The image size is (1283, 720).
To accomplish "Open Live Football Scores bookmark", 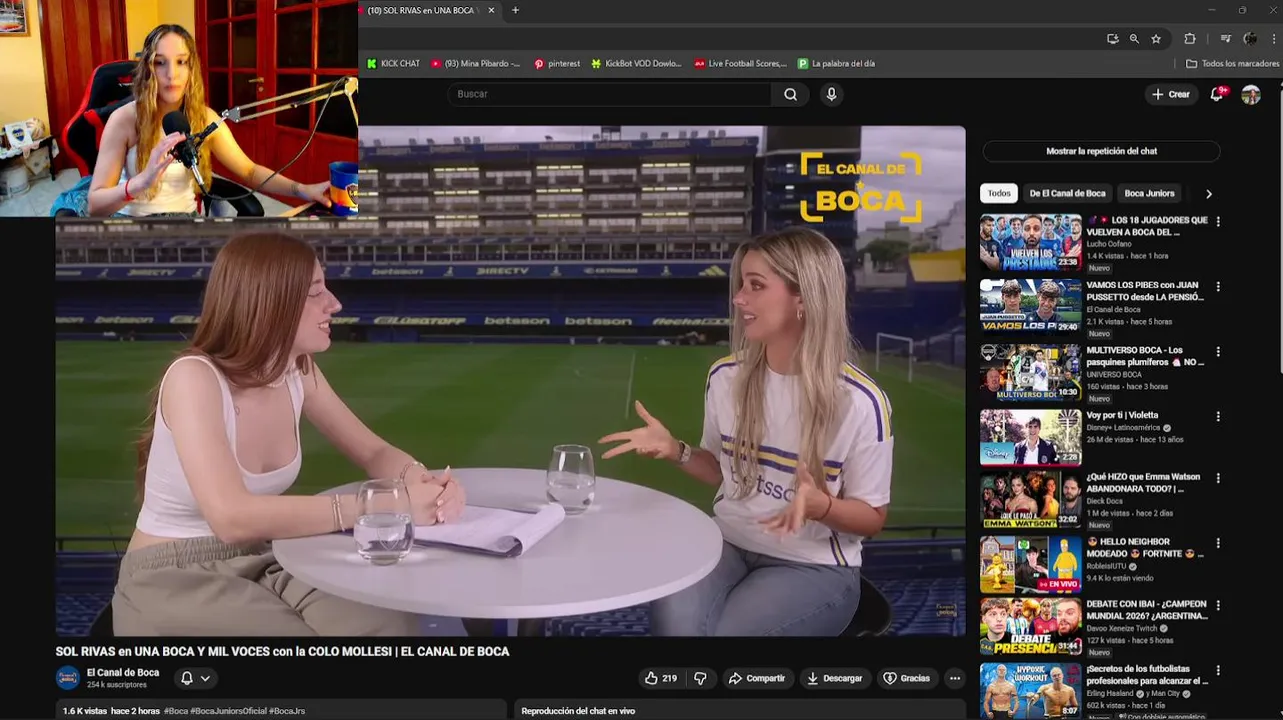I will [x=740, y=64].
